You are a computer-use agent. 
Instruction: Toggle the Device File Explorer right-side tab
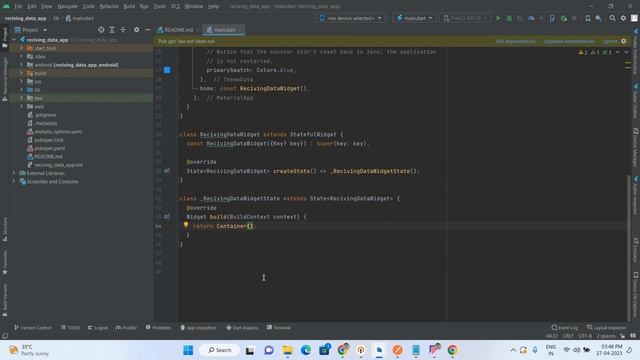click(636, 294)
